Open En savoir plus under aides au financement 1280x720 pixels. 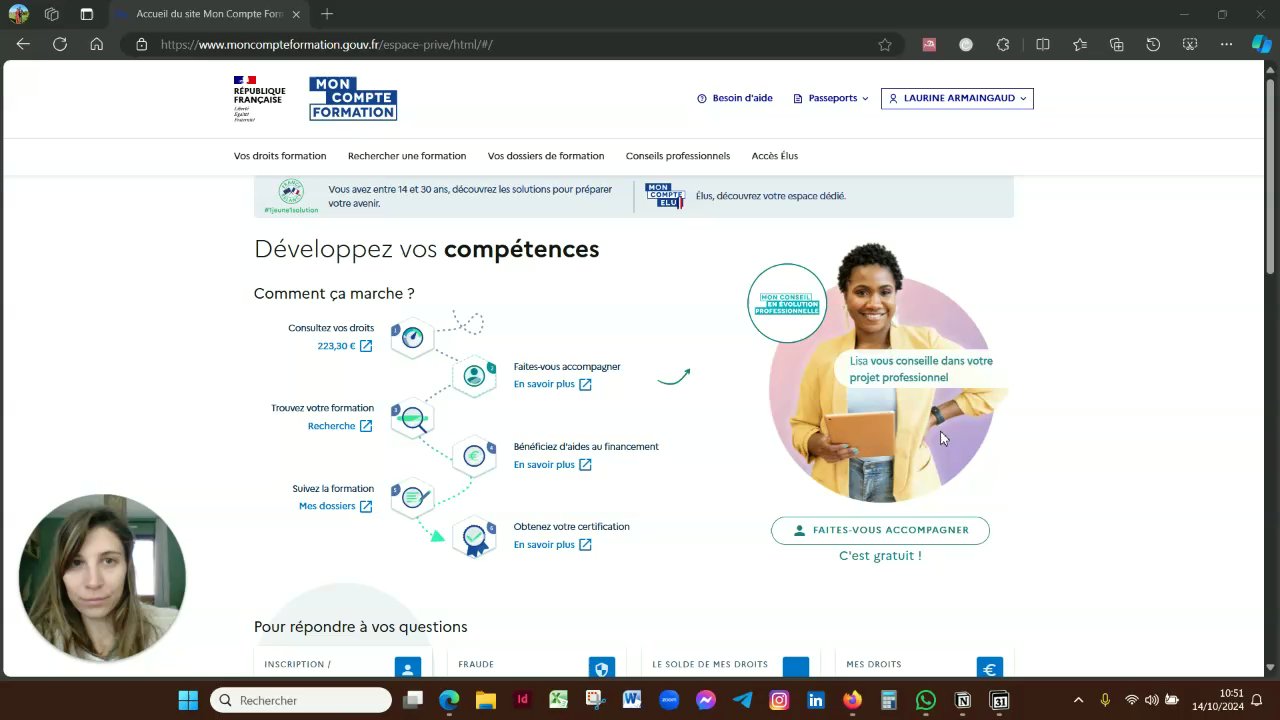[553, 464]
